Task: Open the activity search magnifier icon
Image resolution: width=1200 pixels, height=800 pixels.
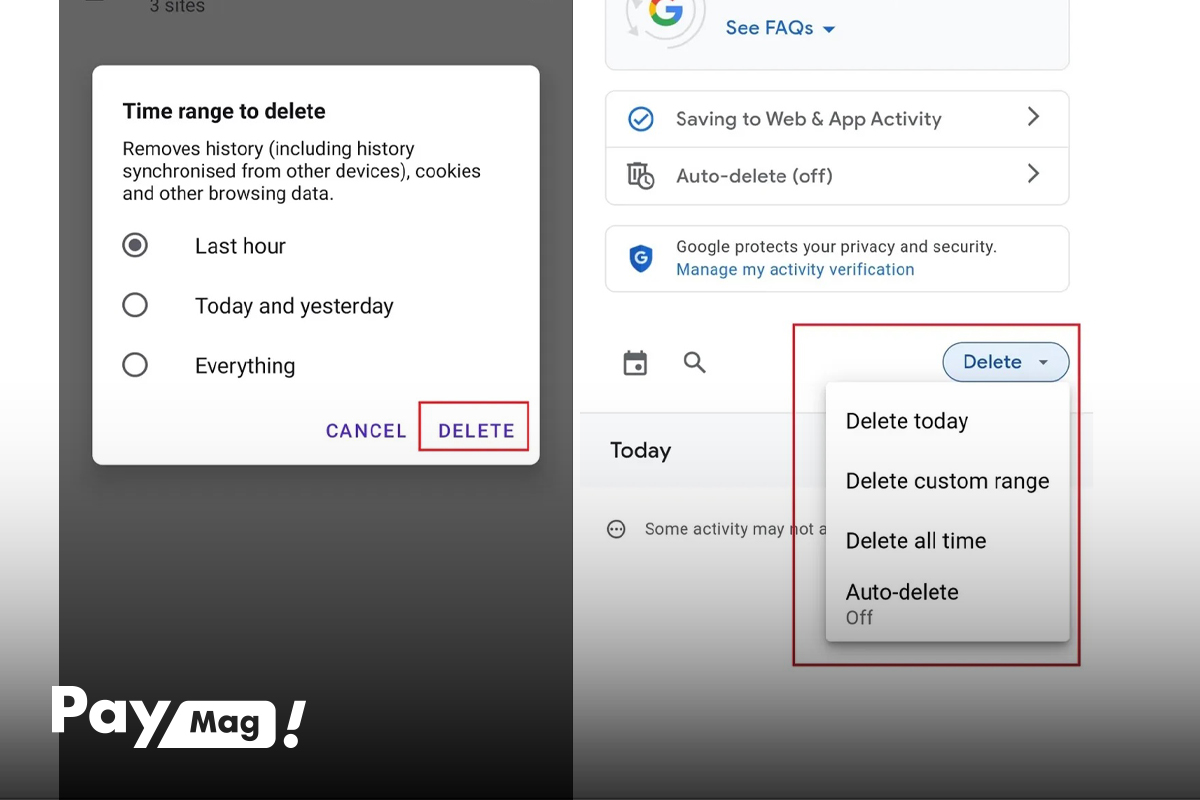Action: coord(695,362)
